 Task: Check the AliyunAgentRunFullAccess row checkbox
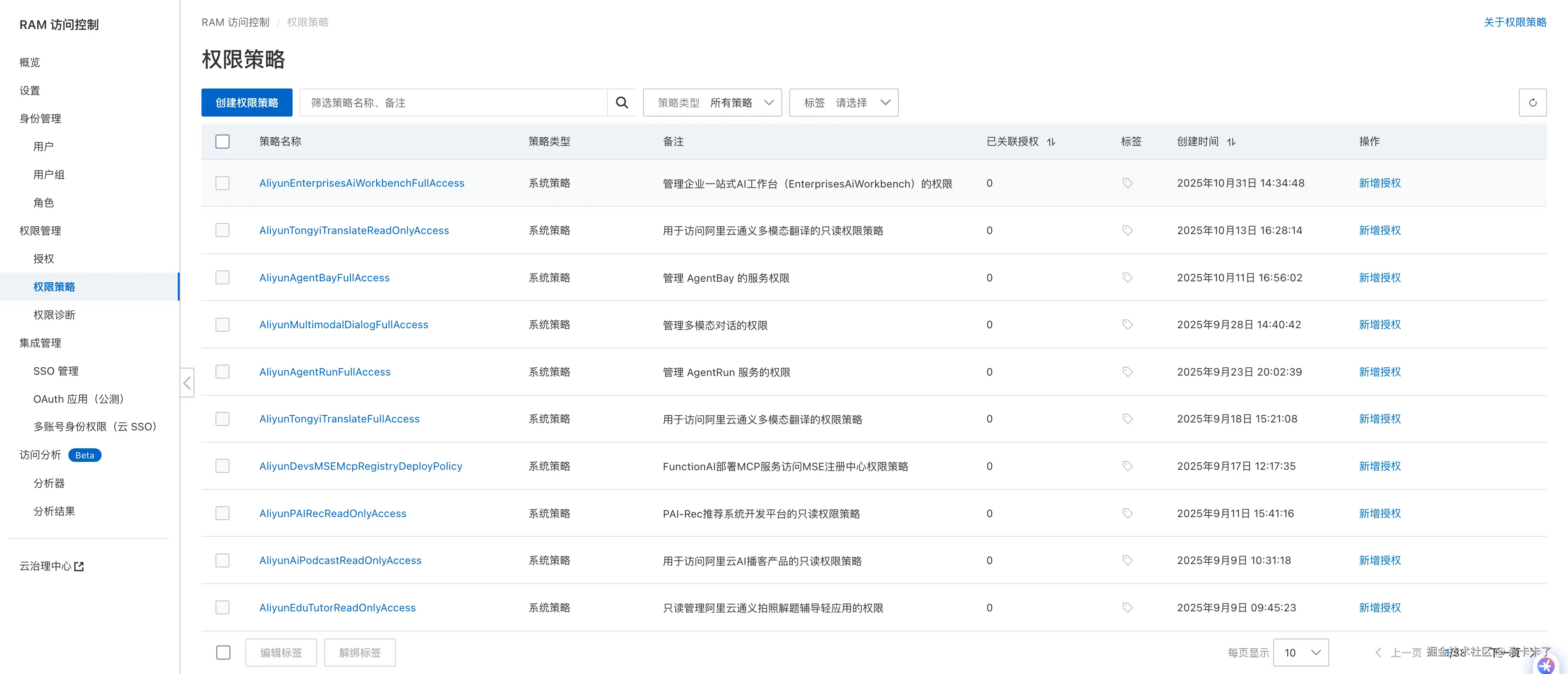tap(223, 372)
